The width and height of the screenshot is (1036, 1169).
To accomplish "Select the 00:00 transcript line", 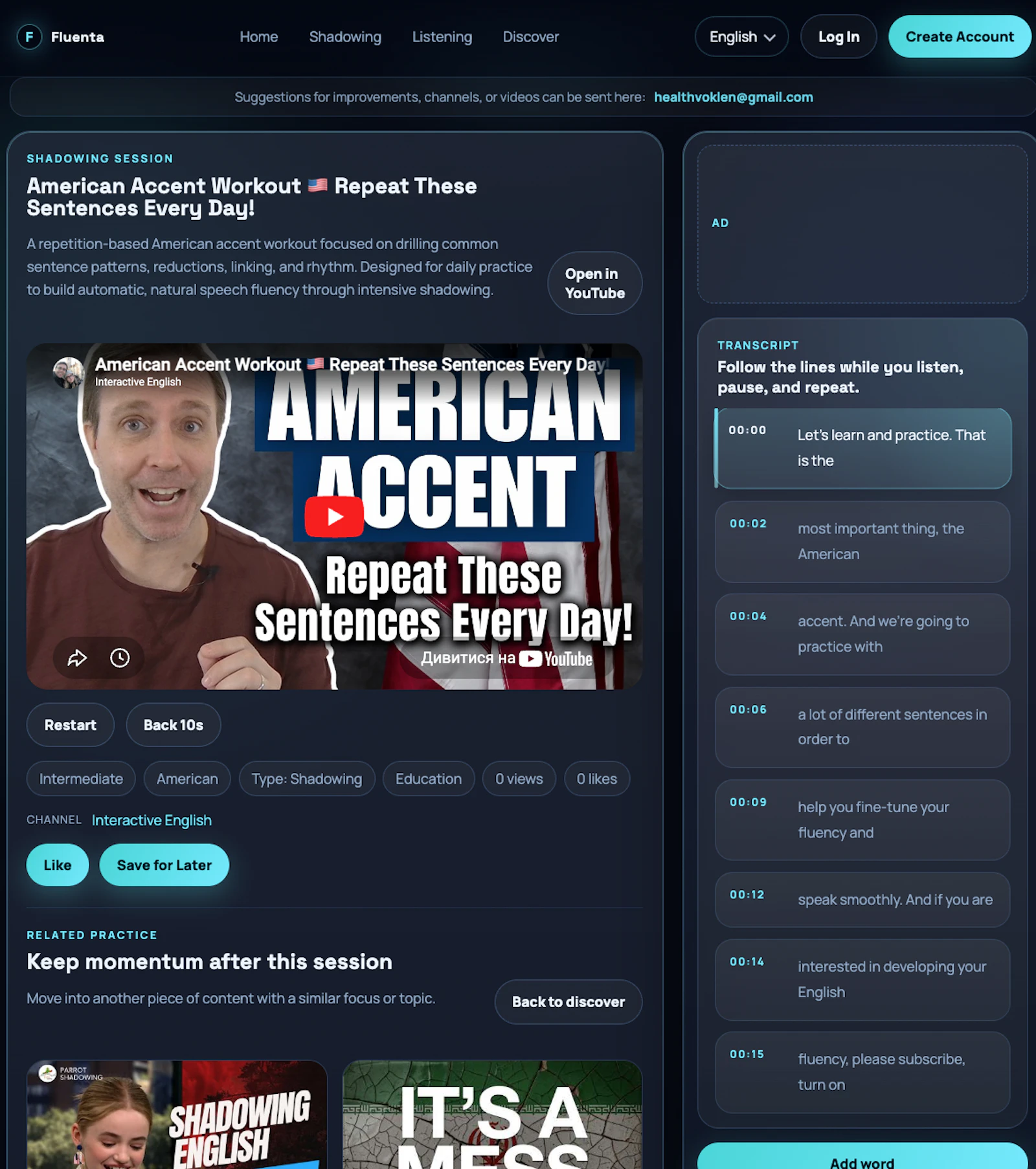I will point(862,448).
